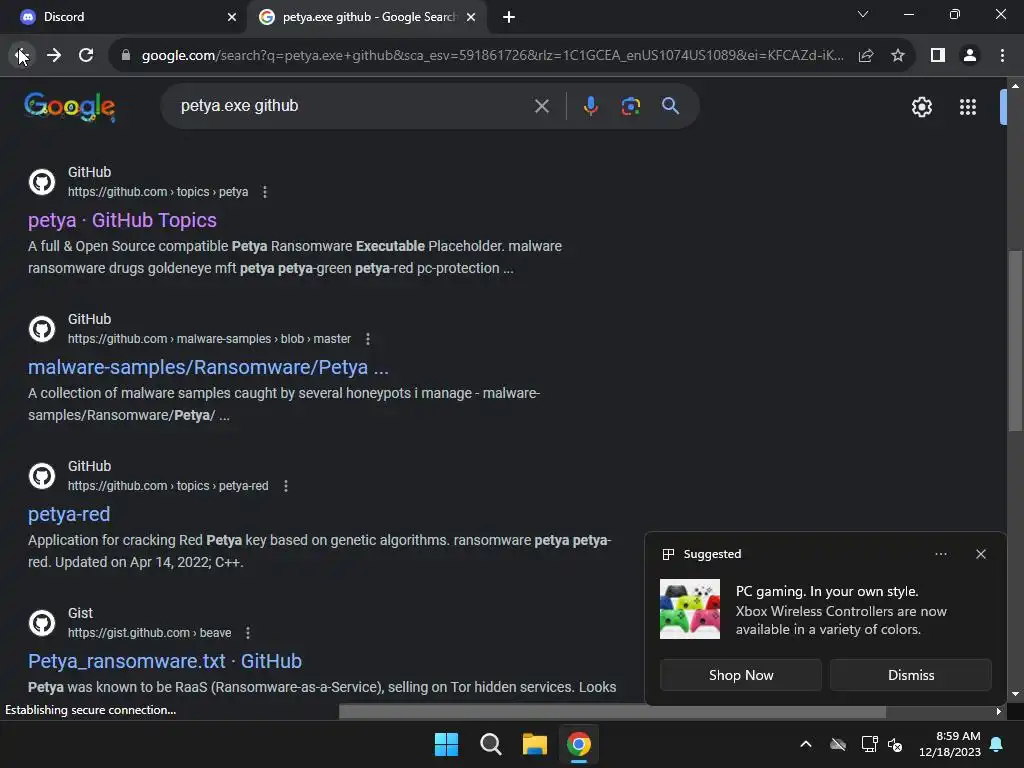The image size is (1024, 768).
Task: Open the petya-red result link
Action: [69, 514]
